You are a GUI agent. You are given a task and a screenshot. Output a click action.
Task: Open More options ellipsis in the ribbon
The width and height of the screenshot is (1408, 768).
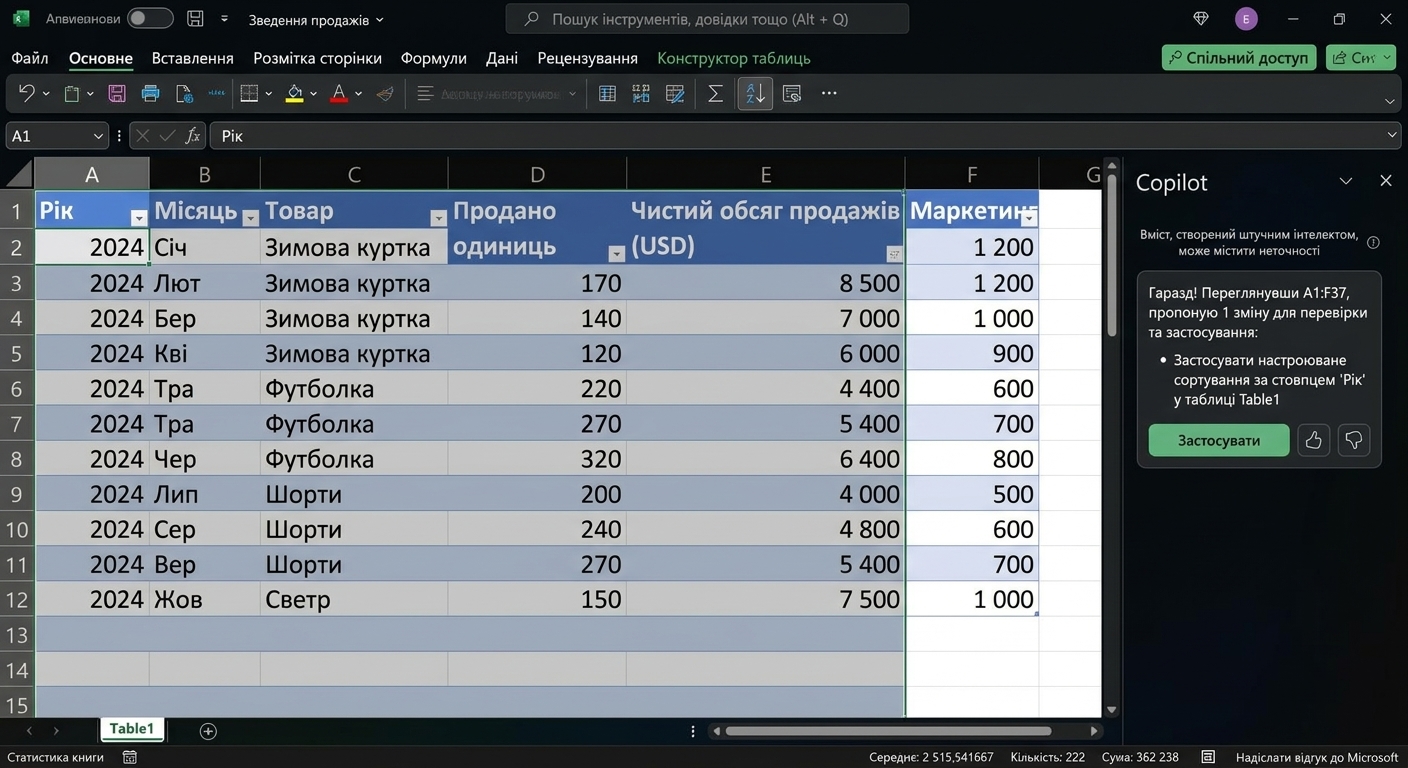point(829,93)
